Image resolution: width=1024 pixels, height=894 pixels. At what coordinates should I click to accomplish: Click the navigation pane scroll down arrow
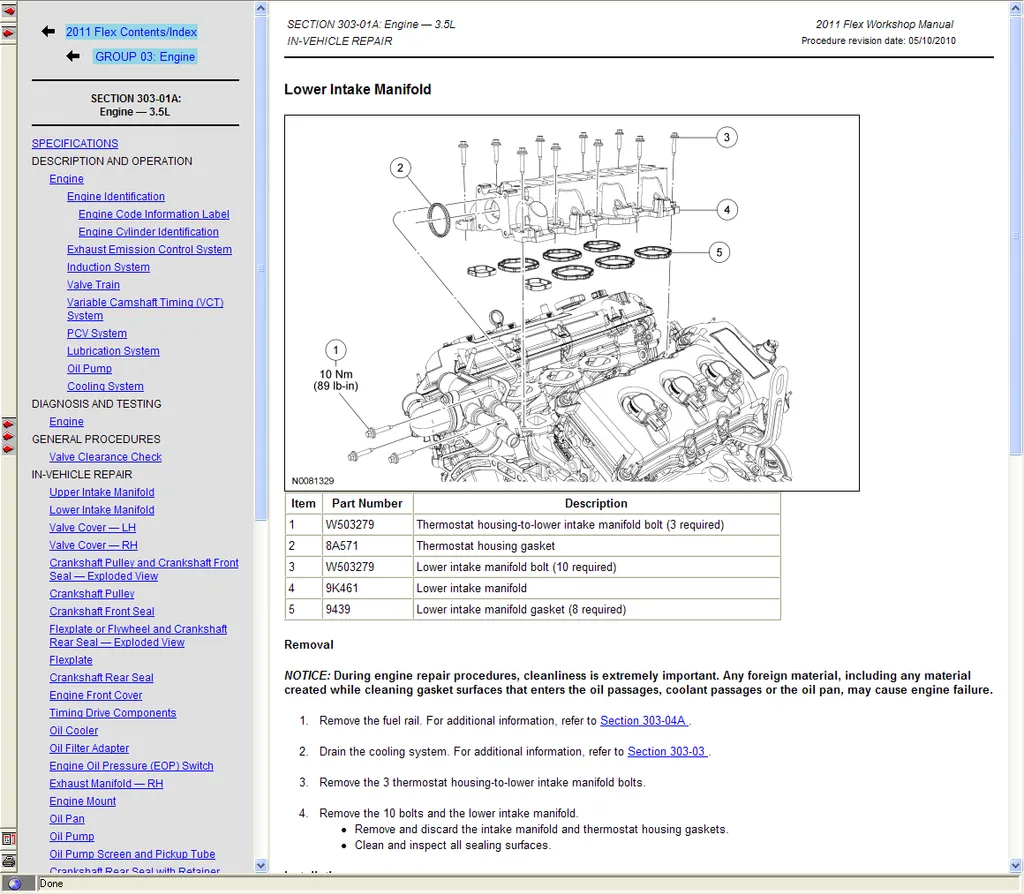point(261,865)
